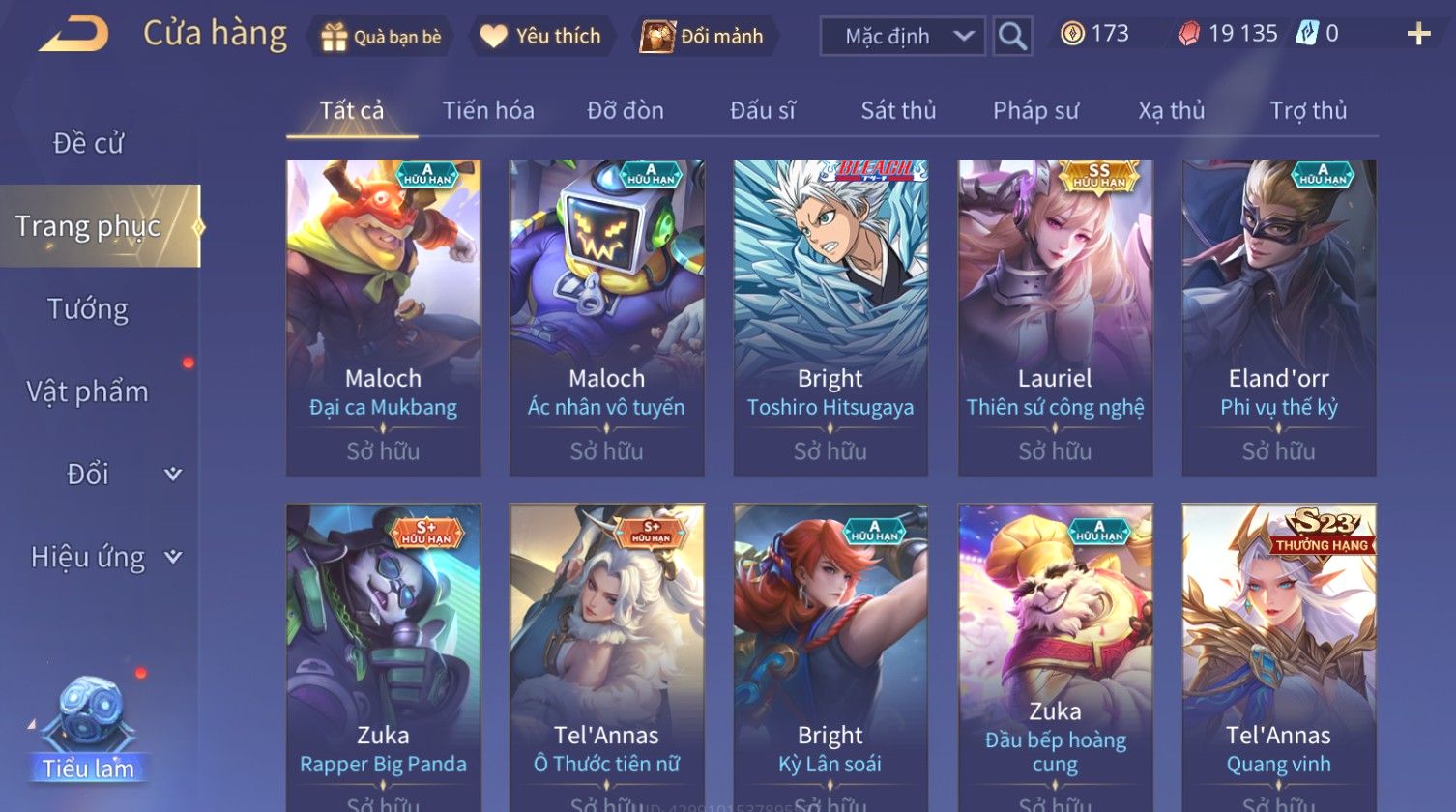This screenshot has width=1456, height=812.
Task: Select Lauriel Thiên sứ công nghệ skin
Action: (1055, 317)
